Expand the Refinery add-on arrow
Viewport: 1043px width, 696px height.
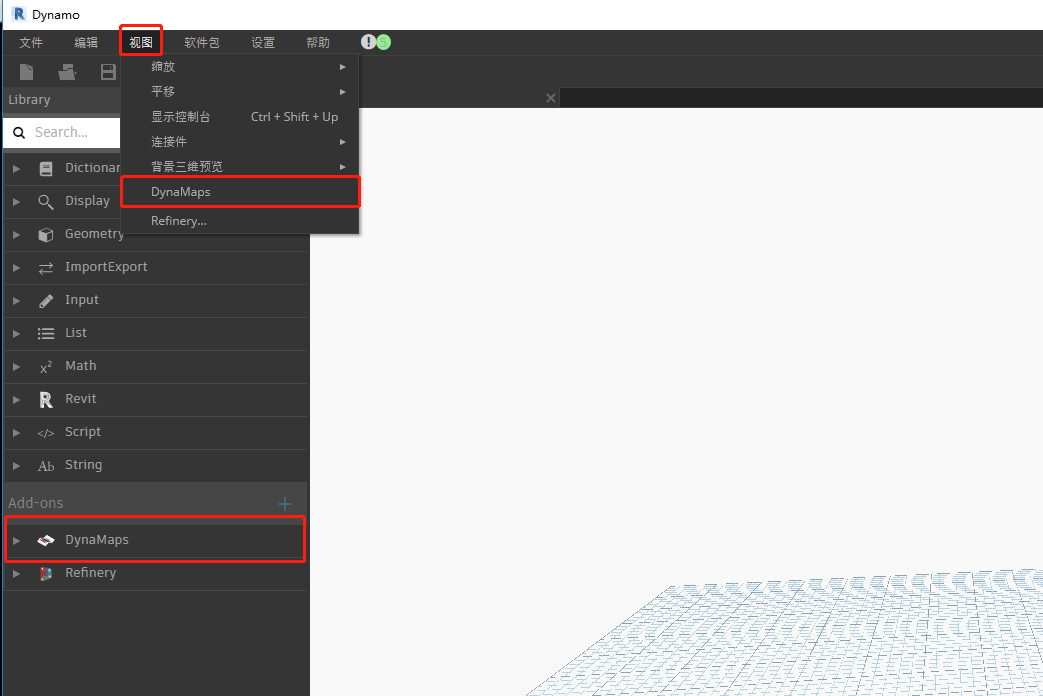[17, 574]
